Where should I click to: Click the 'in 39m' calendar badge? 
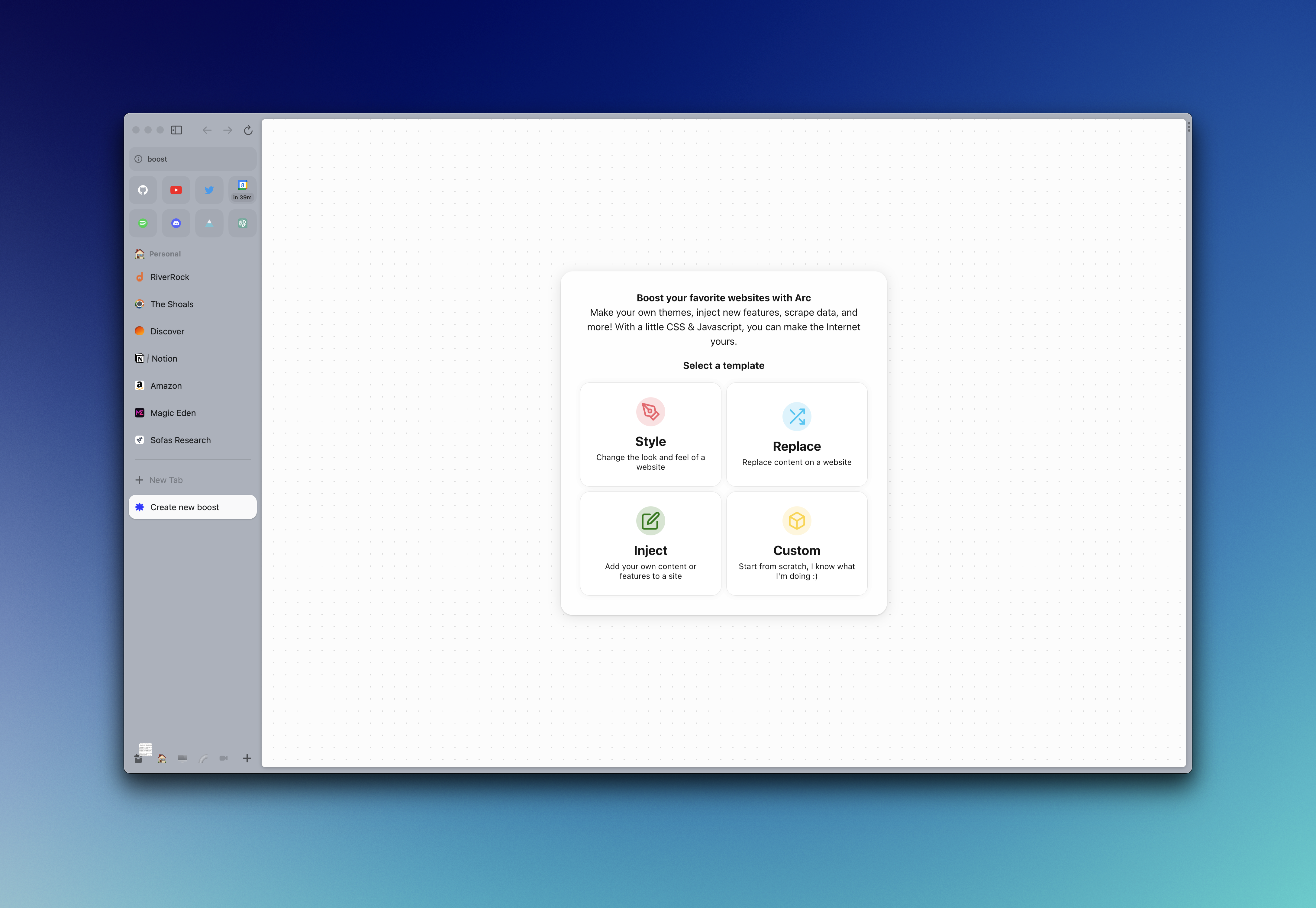(x=242, y=198)
